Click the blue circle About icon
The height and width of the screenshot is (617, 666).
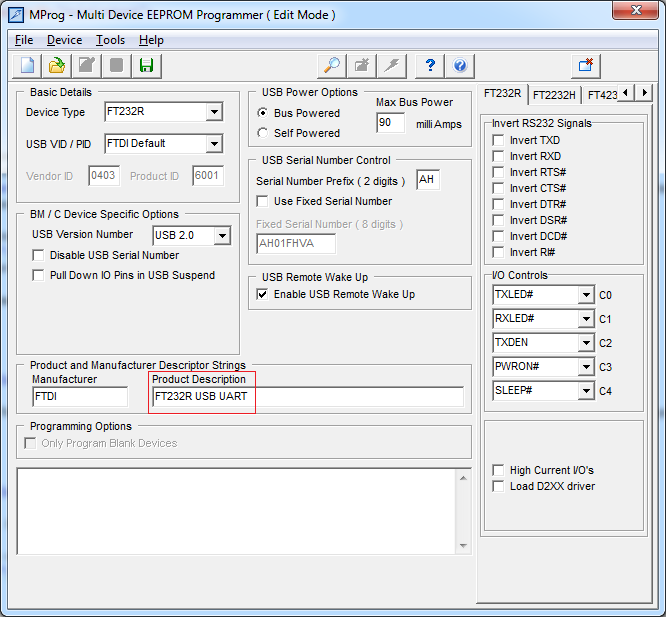pyautogui.click(x=460, y=65)
